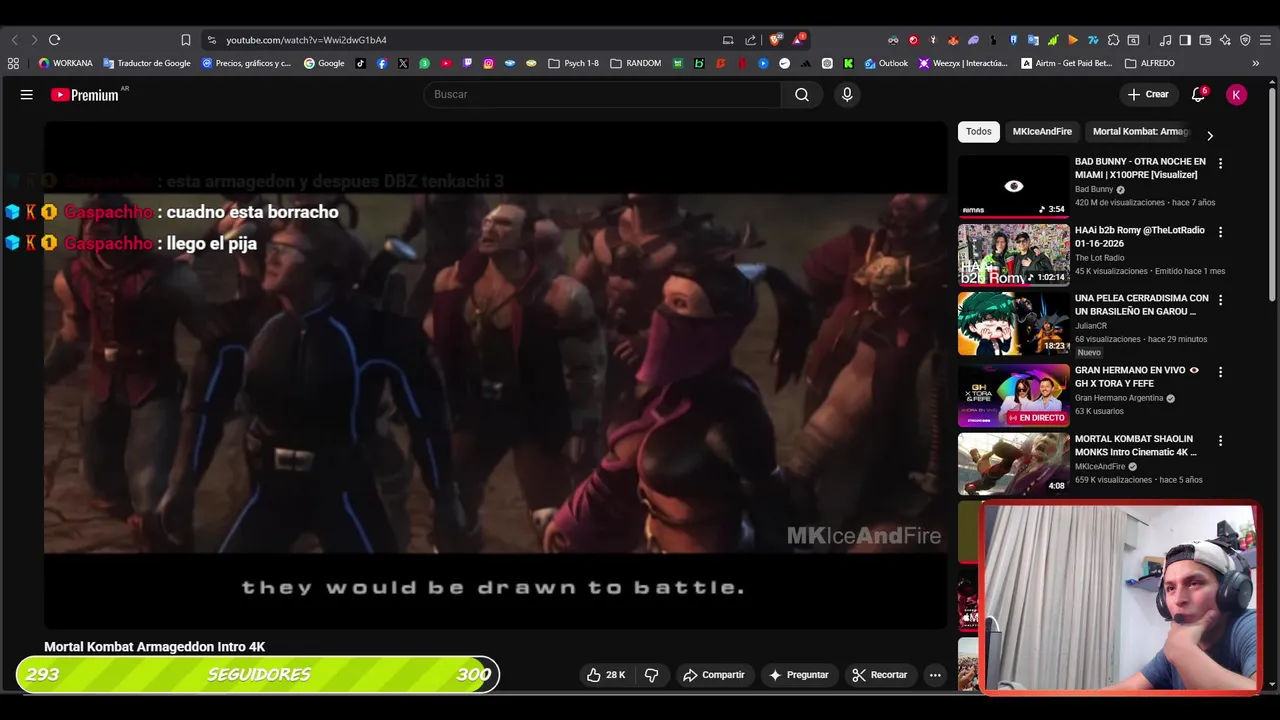Expand the Psych 1-8 bookmarks folder
The height and width of the screenshot is (720, 1280).
tap(574, 63)
